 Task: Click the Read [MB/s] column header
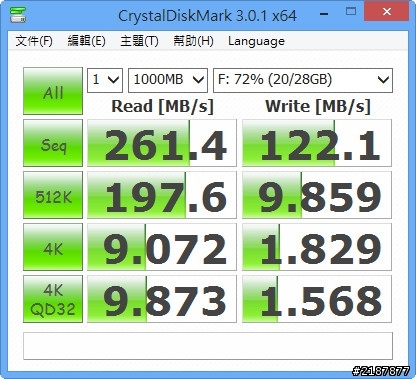162,107
